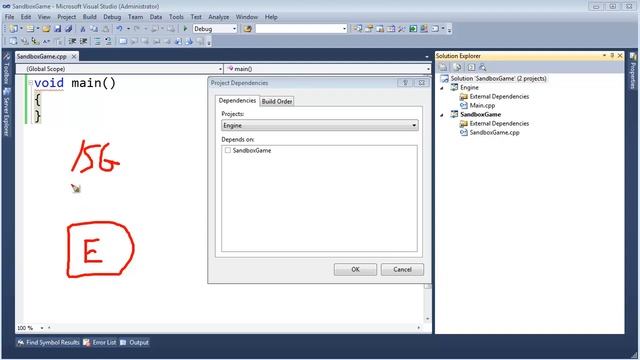
Task: Click the Find in Files icon
Action: click(247, 29)
